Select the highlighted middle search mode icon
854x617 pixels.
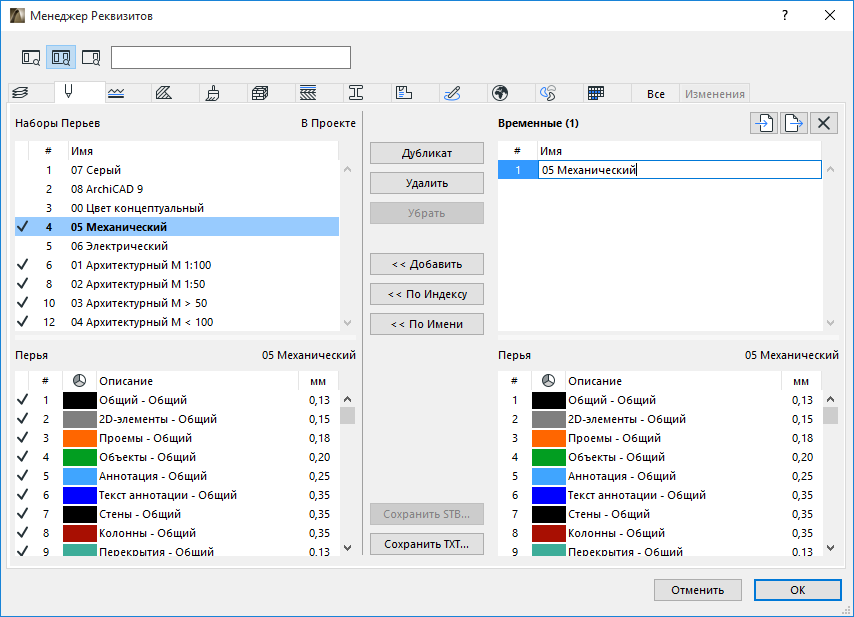[x=60, y=57]
